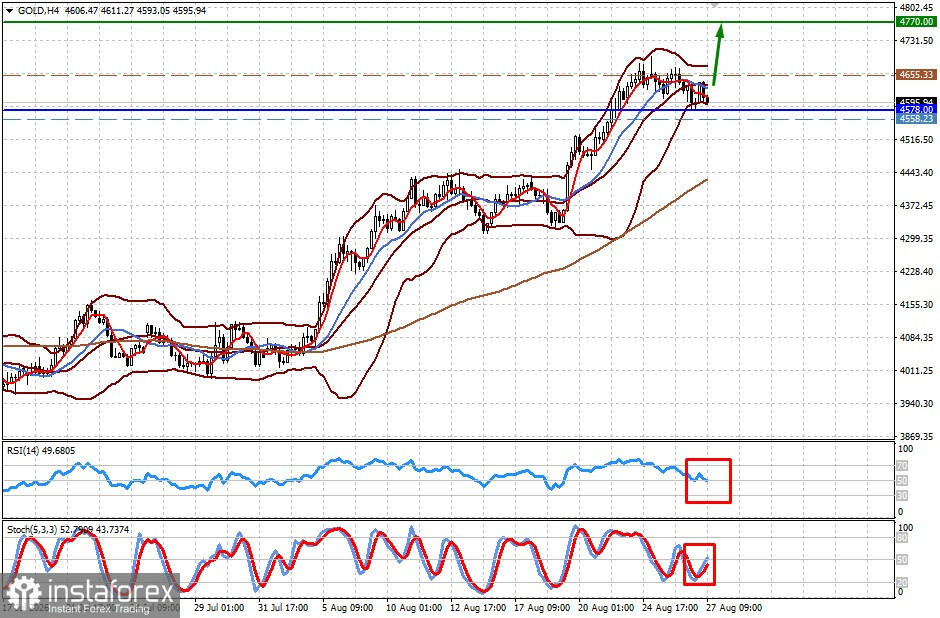This screenshot has width=940, height=618.
Task: Click the 4516.50 price on the scale
Action: pos(917,140)
